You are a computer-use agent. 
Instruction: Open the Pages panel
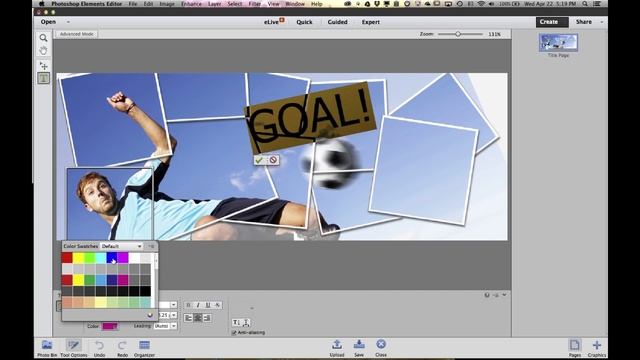click(575, 348)
